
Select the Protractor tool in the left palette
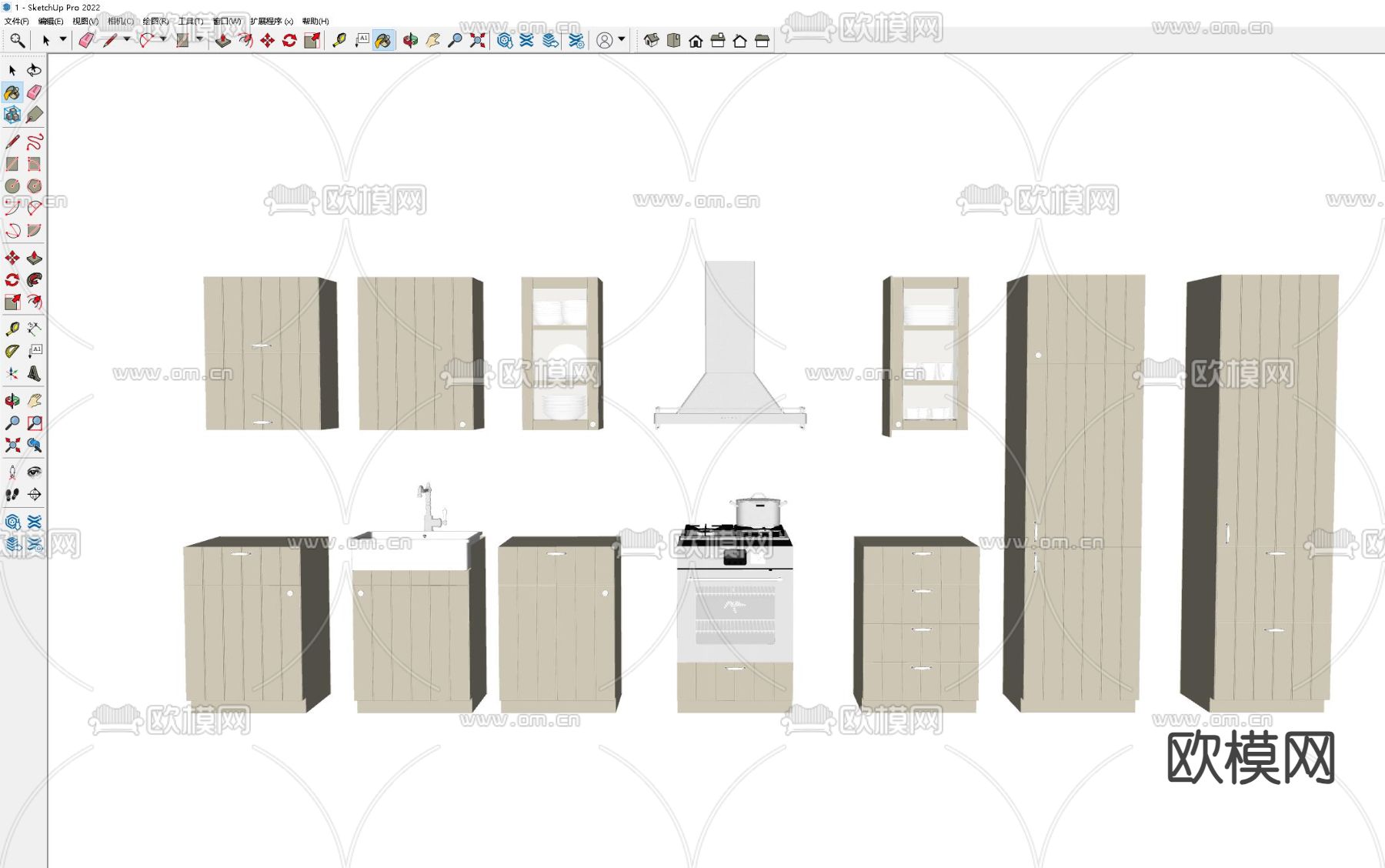[12, 351]
